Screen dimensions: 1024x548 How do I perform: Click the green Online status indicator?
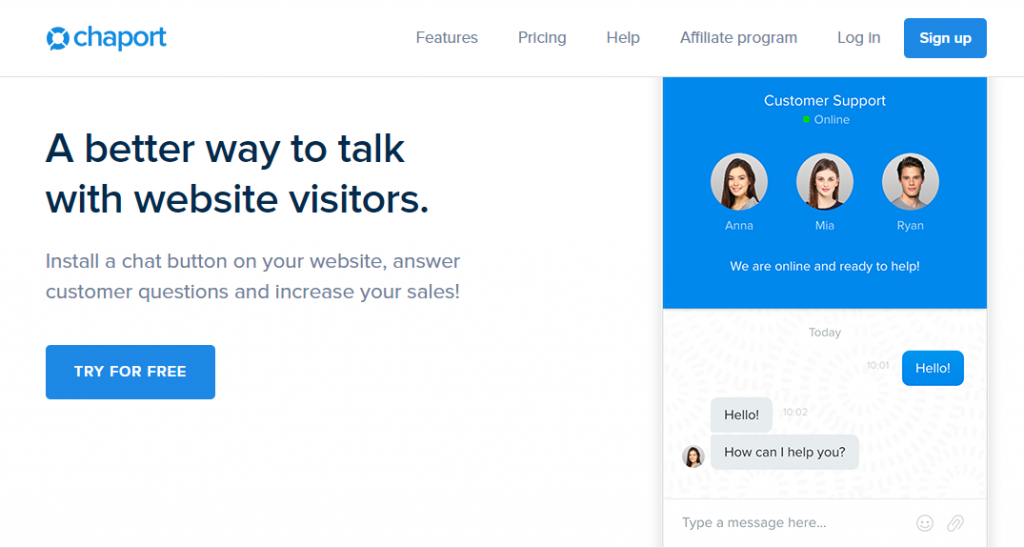pos(807,120)
